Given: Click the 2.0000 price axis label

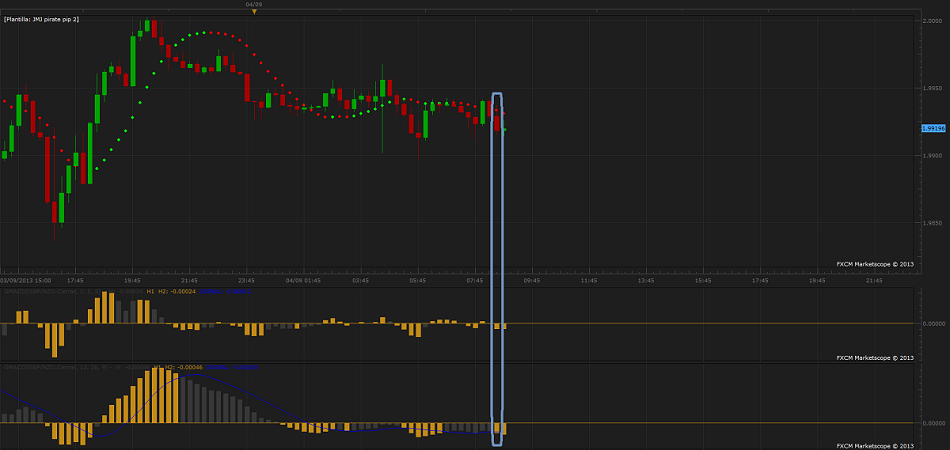Looking at the screenshot, I should point(931,20).
